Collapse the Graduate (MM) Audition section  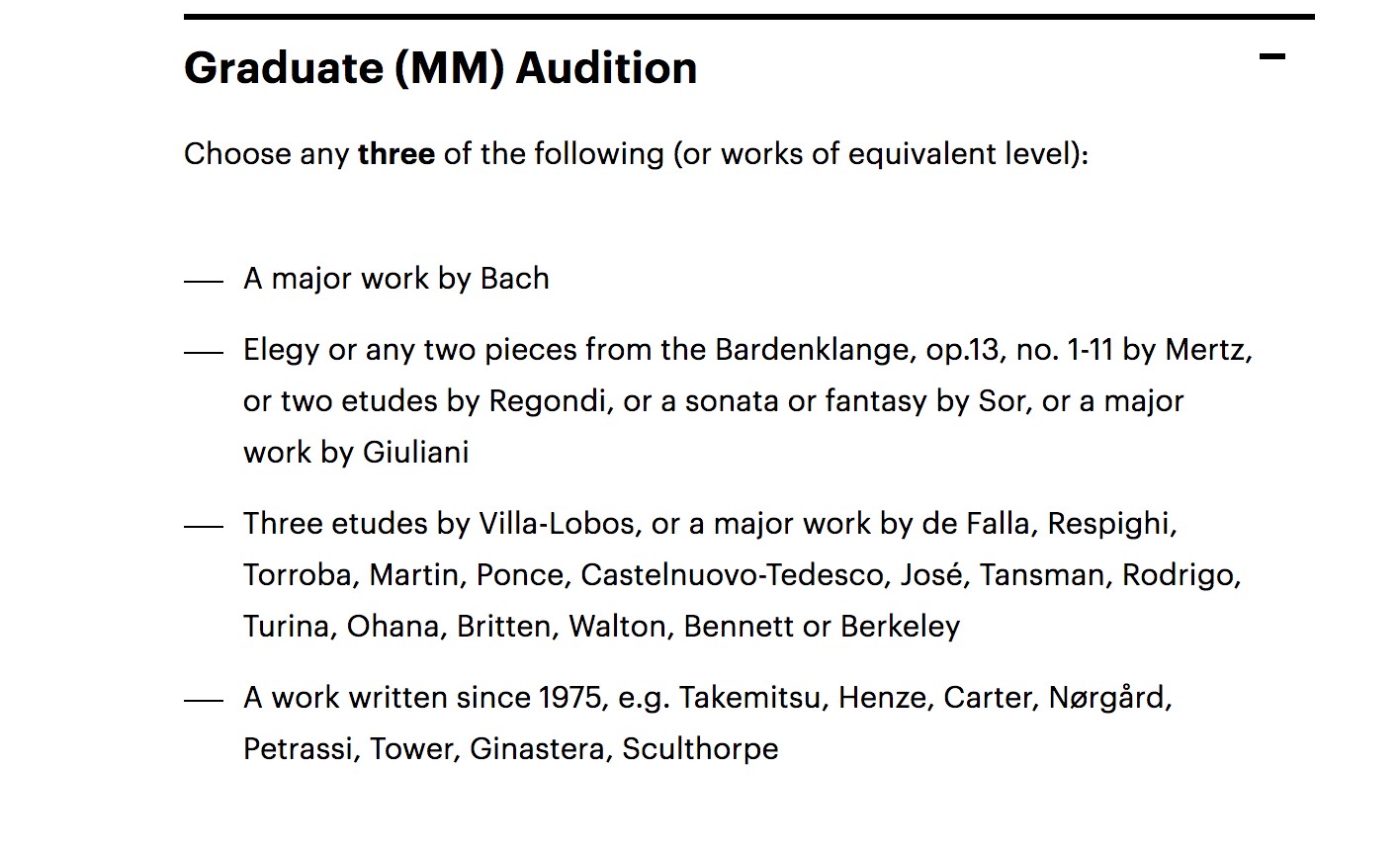1273,58
